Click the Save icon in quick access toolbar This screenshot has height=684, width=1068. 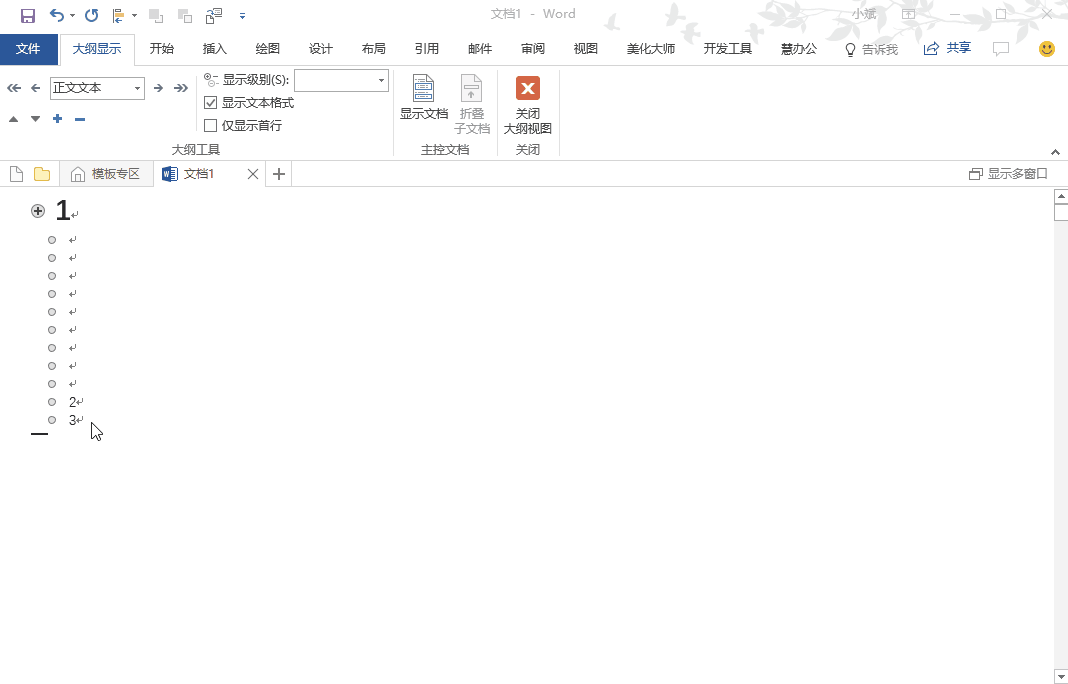pos(27,15)
